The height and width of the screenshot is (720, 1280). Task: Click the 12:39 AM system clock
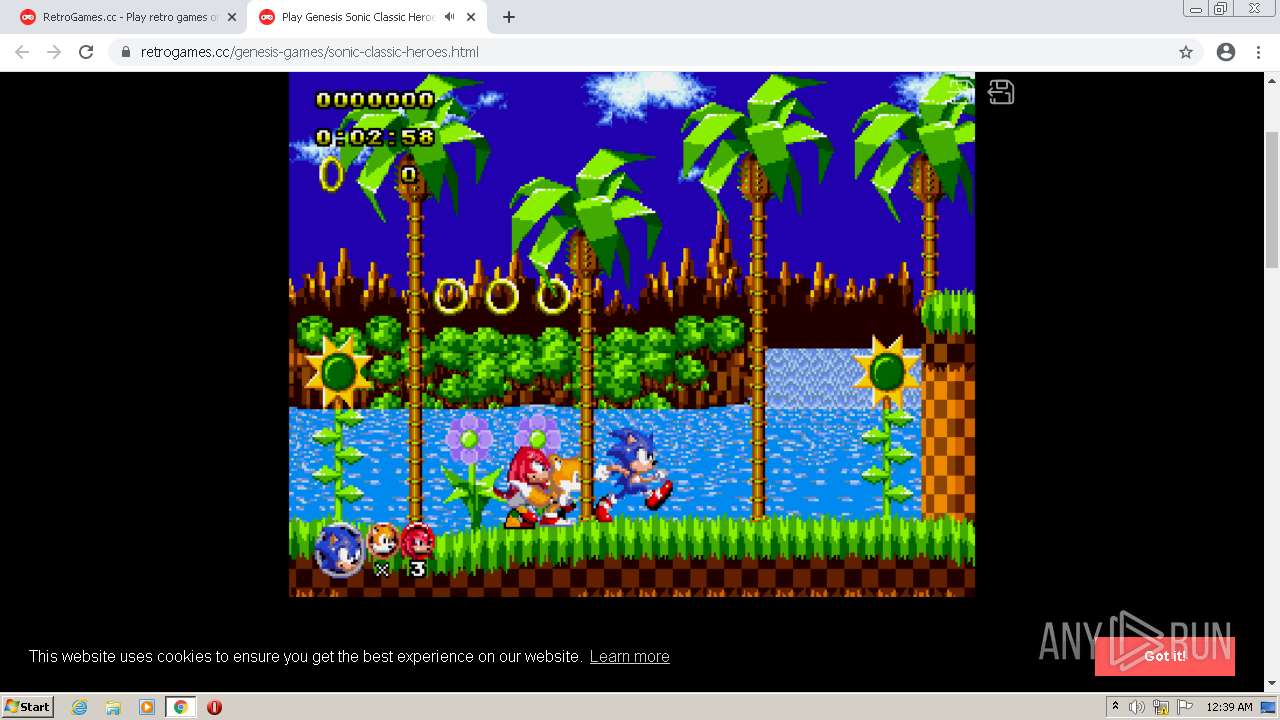1229,707
